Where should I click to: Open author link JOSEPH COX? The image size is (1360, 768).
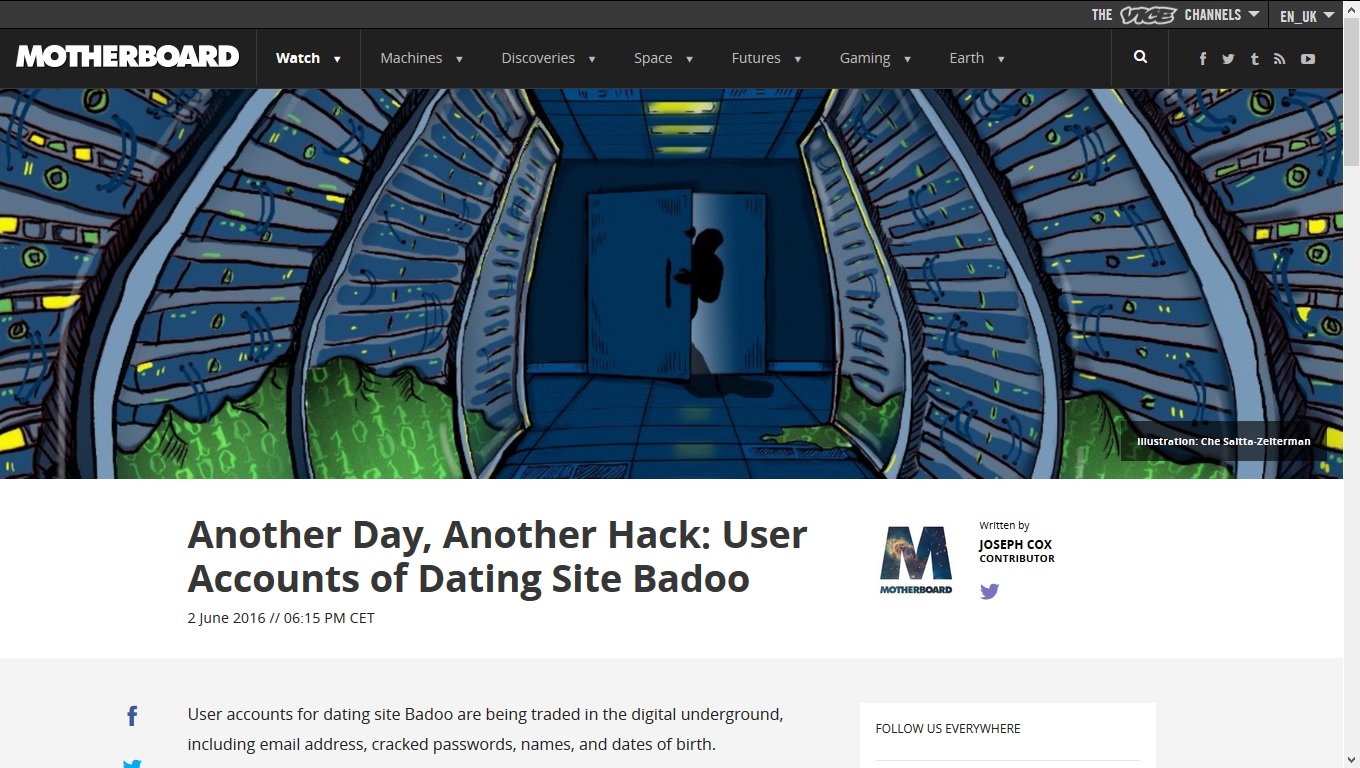coord(1015,545)
